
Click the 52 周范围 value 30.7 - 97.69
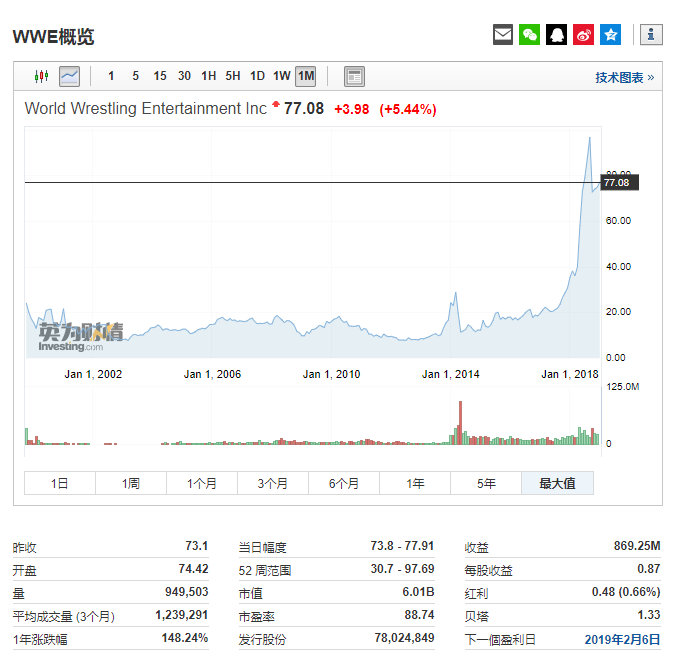pyautogui.click(x=402, y=568)
